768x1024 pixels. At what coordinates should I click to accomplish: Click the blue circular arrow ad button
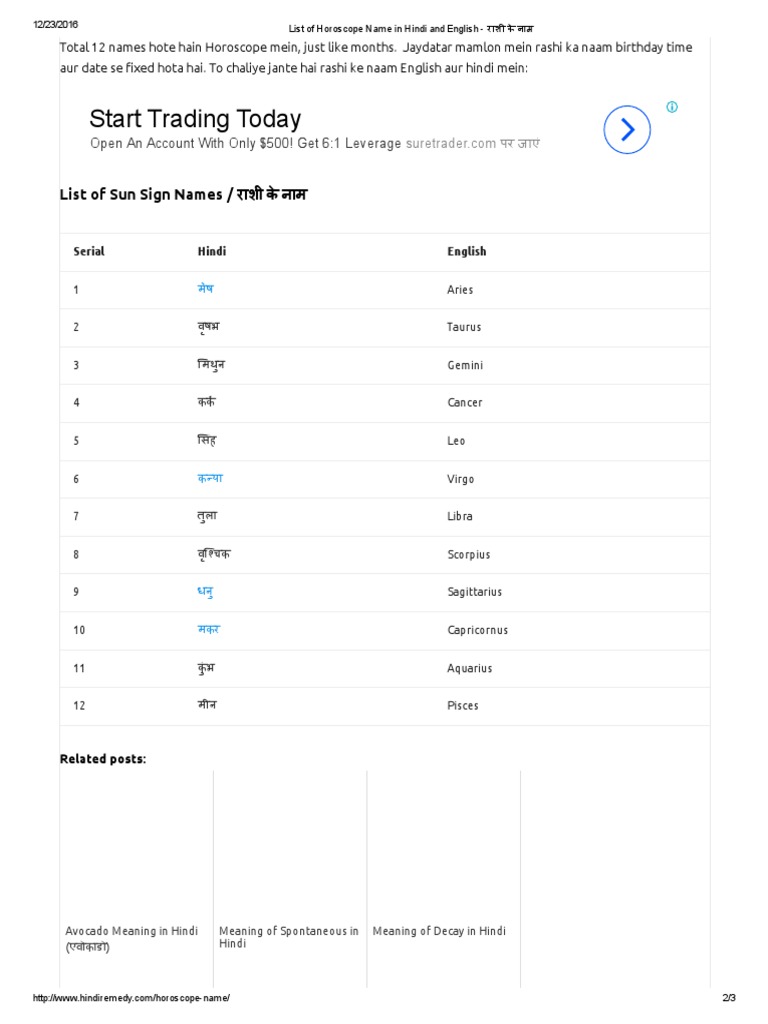627,129
